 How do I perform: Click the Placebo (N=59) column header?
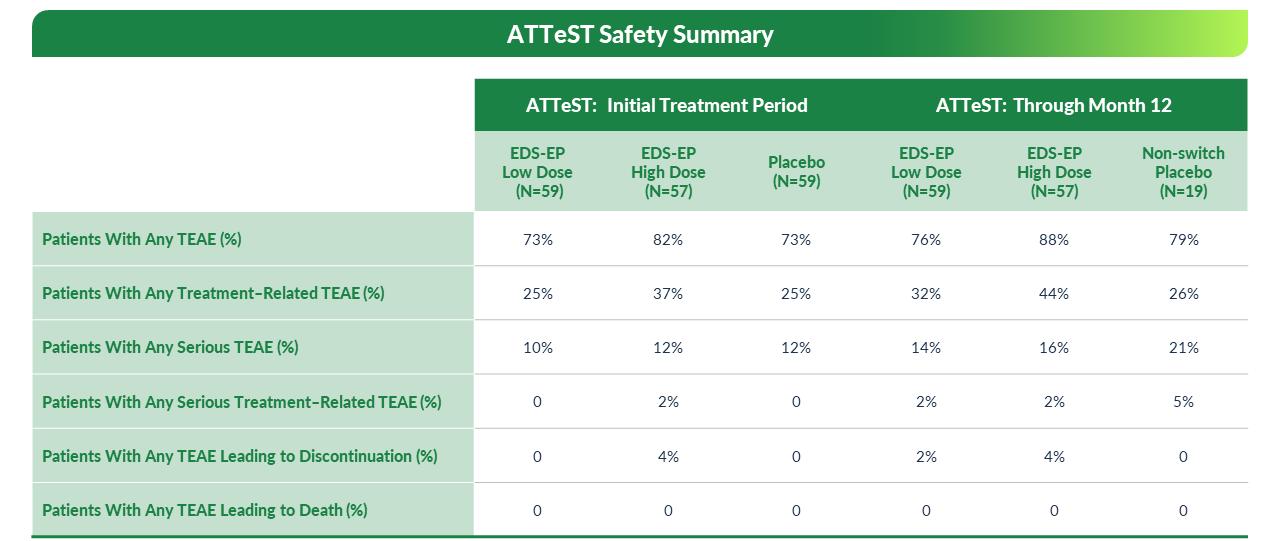[796, 172]
